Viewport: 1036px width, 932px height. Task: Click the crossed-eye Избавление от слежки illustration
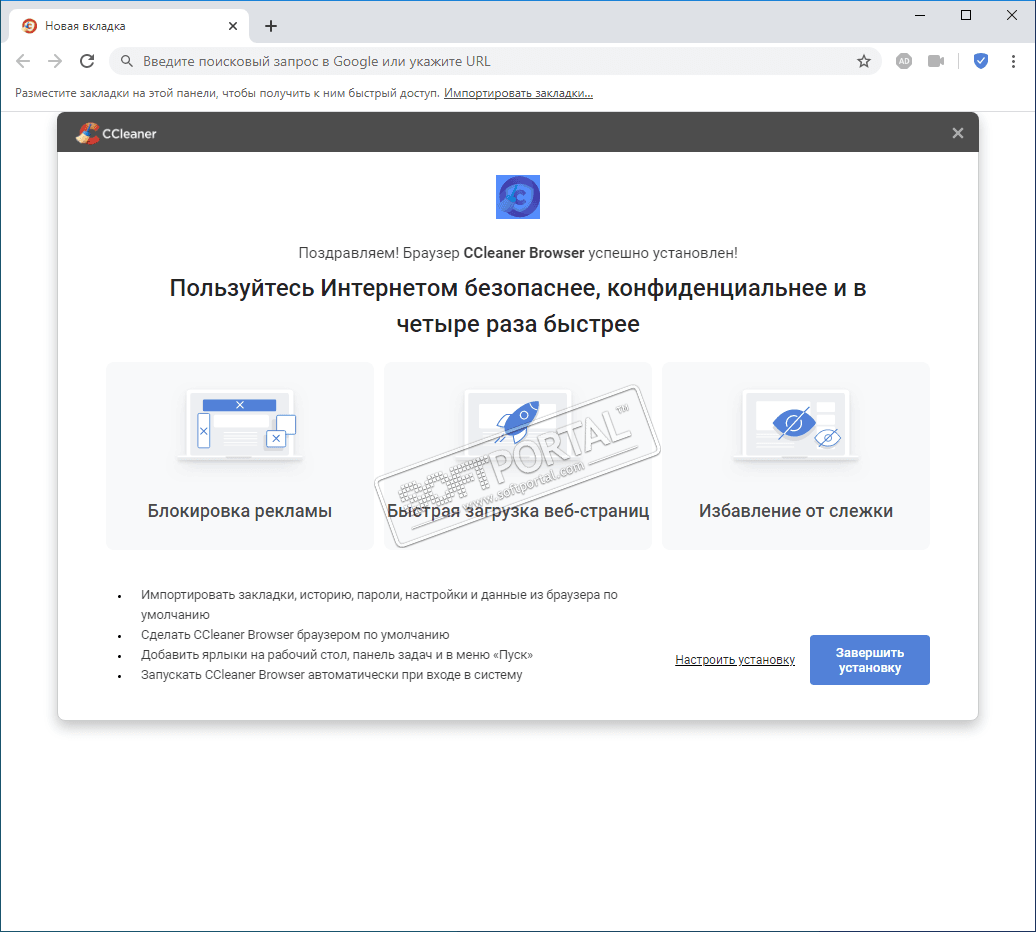[796, 425]
